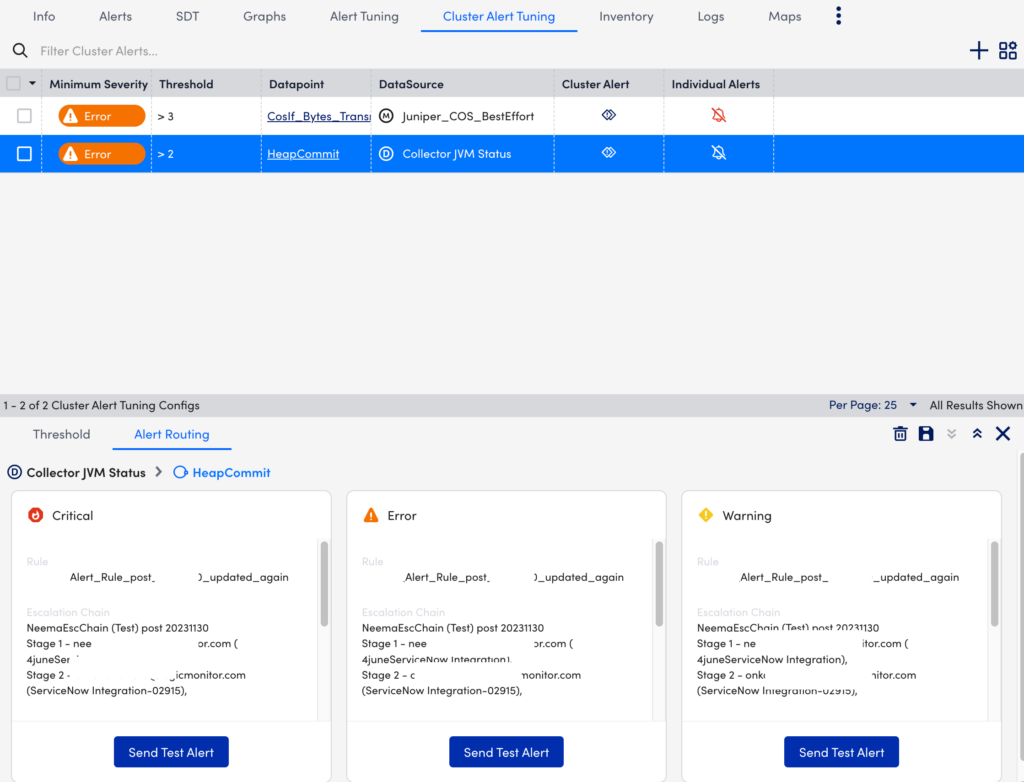Open the three-dot overflow menu in the navigation bar

coord(838,15)
